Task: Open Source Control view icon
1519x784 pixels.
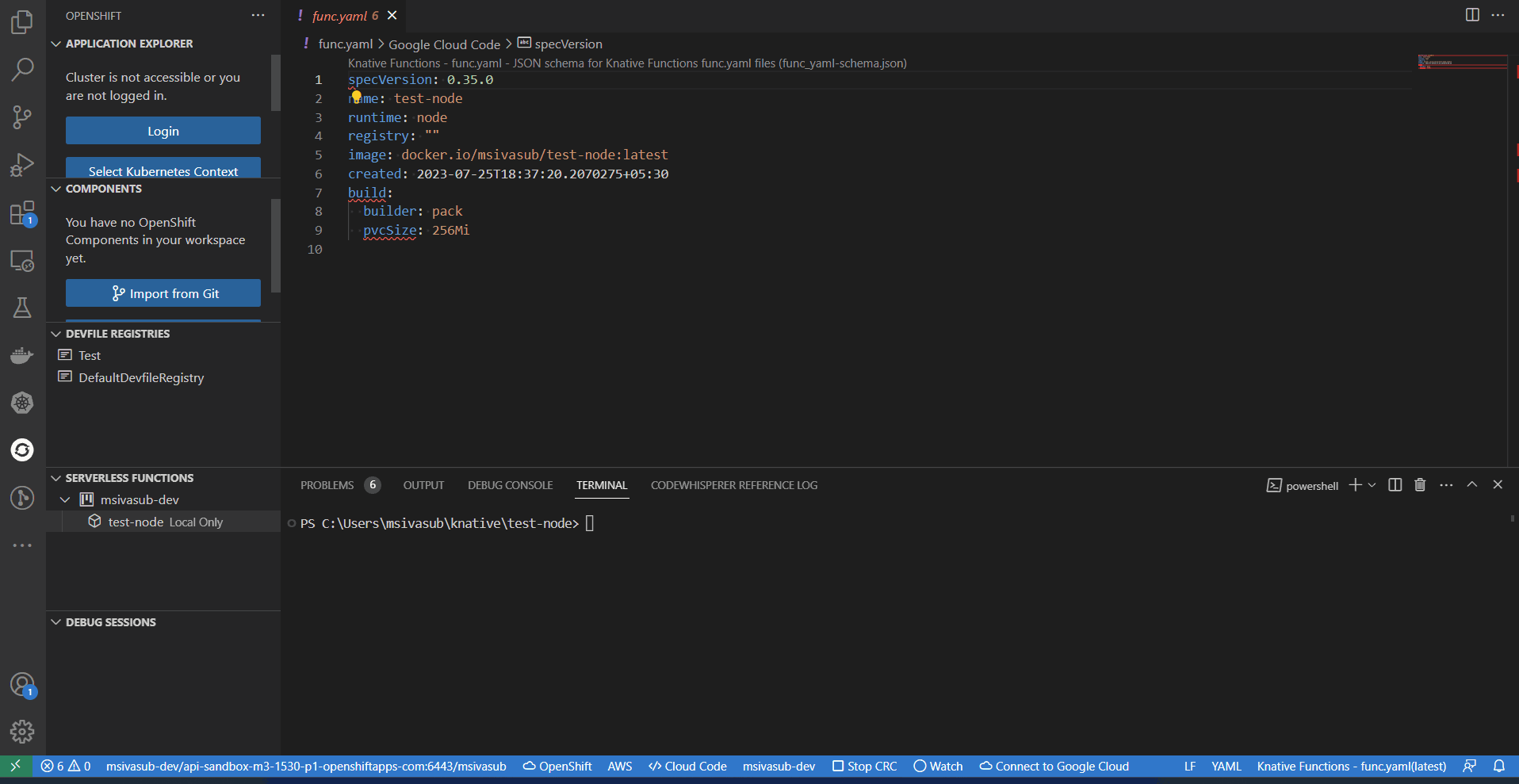Action: click(x=22, y=117)
